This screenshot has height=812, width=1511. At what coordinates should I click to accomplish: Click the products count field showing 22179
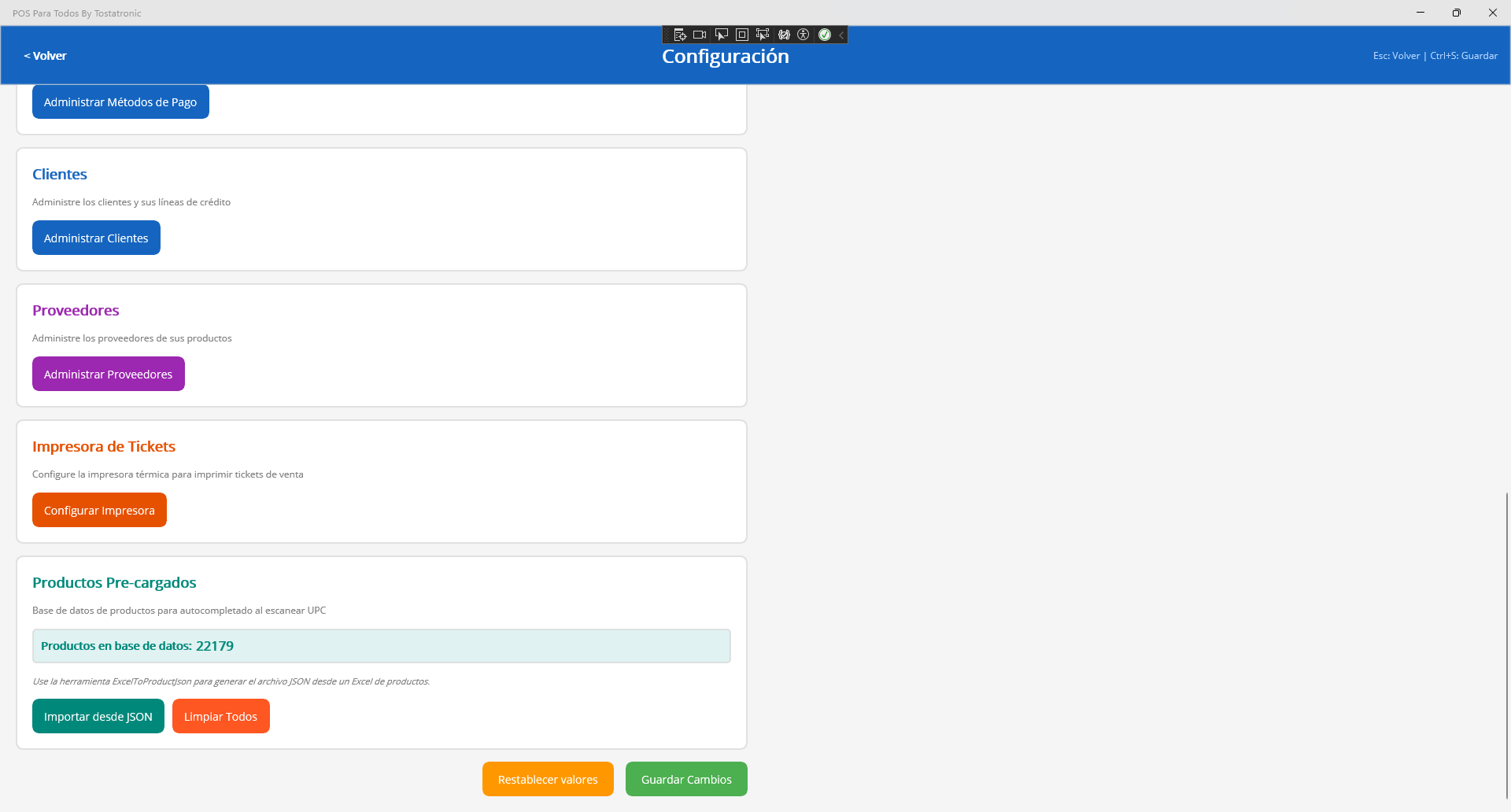(381, 645)
